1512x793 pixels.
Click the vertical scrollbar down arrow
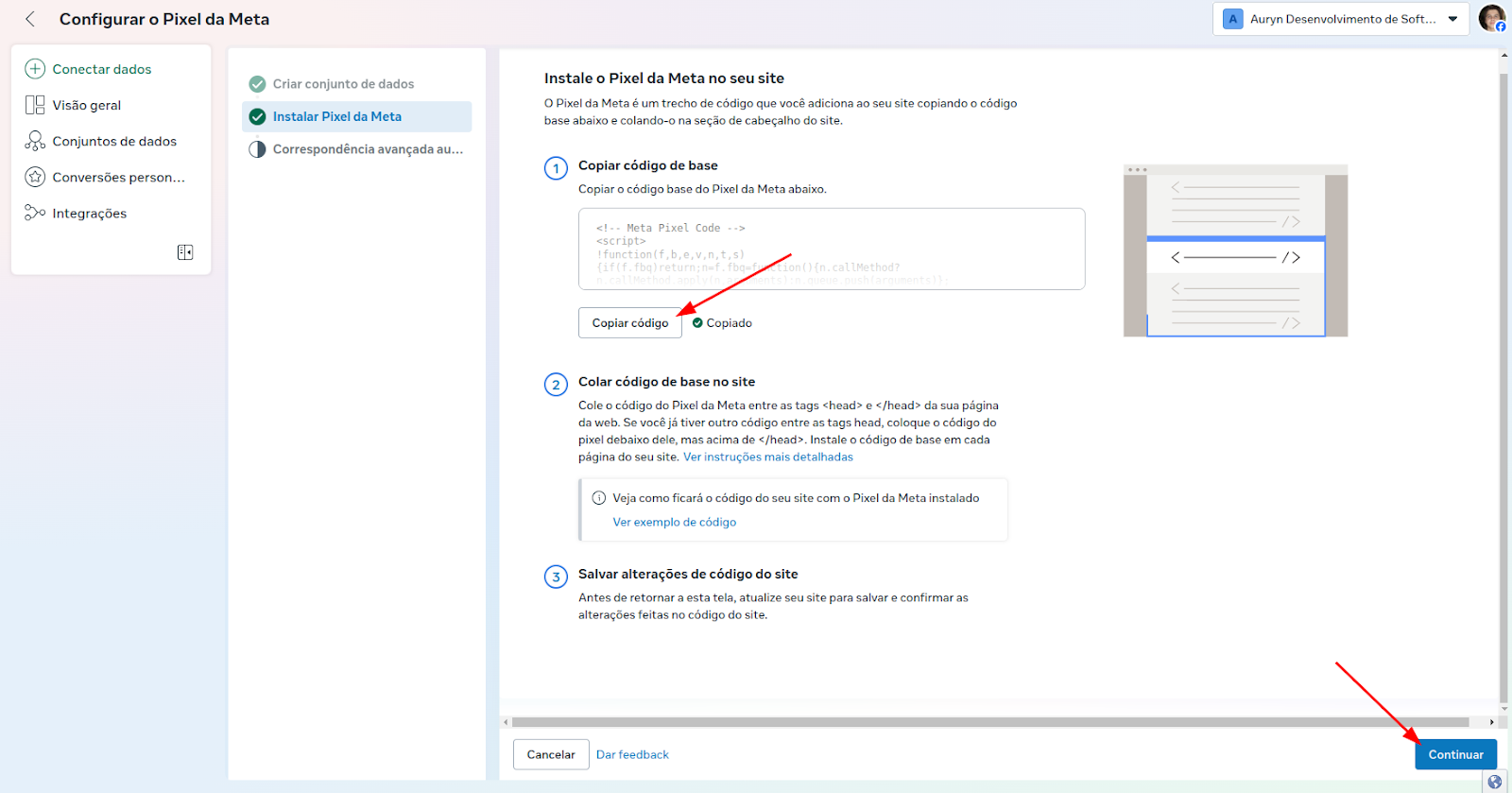tap(1504, 707)
